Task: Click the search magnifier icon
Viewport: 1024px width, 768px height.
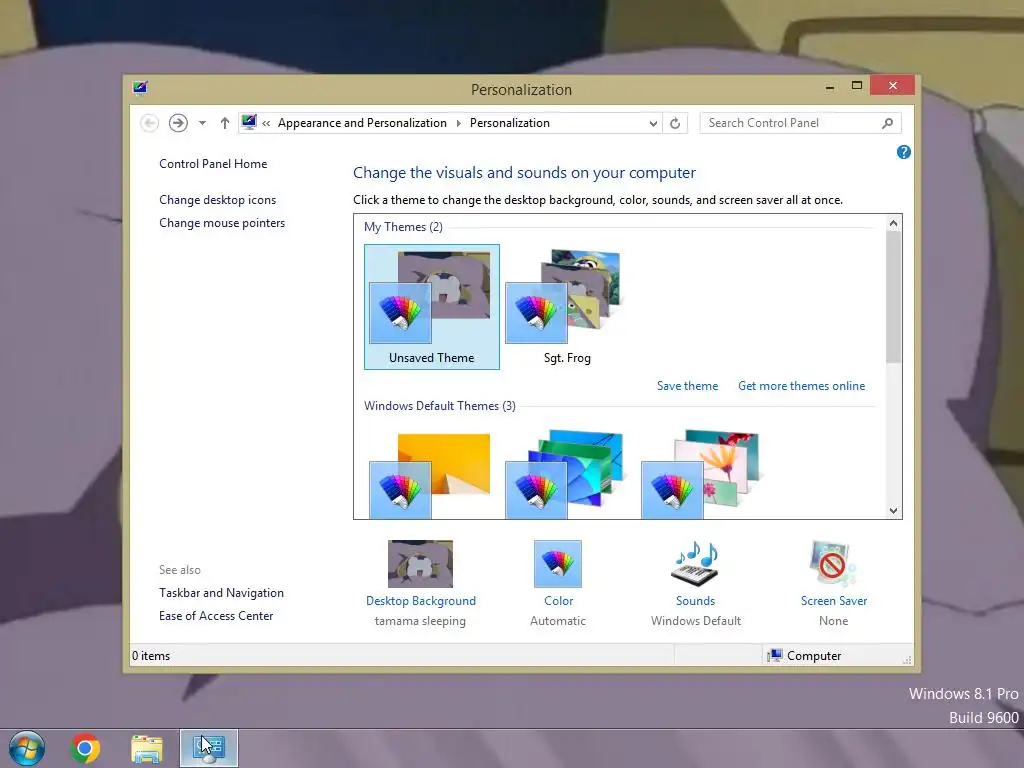Action: tap(888, 123)
